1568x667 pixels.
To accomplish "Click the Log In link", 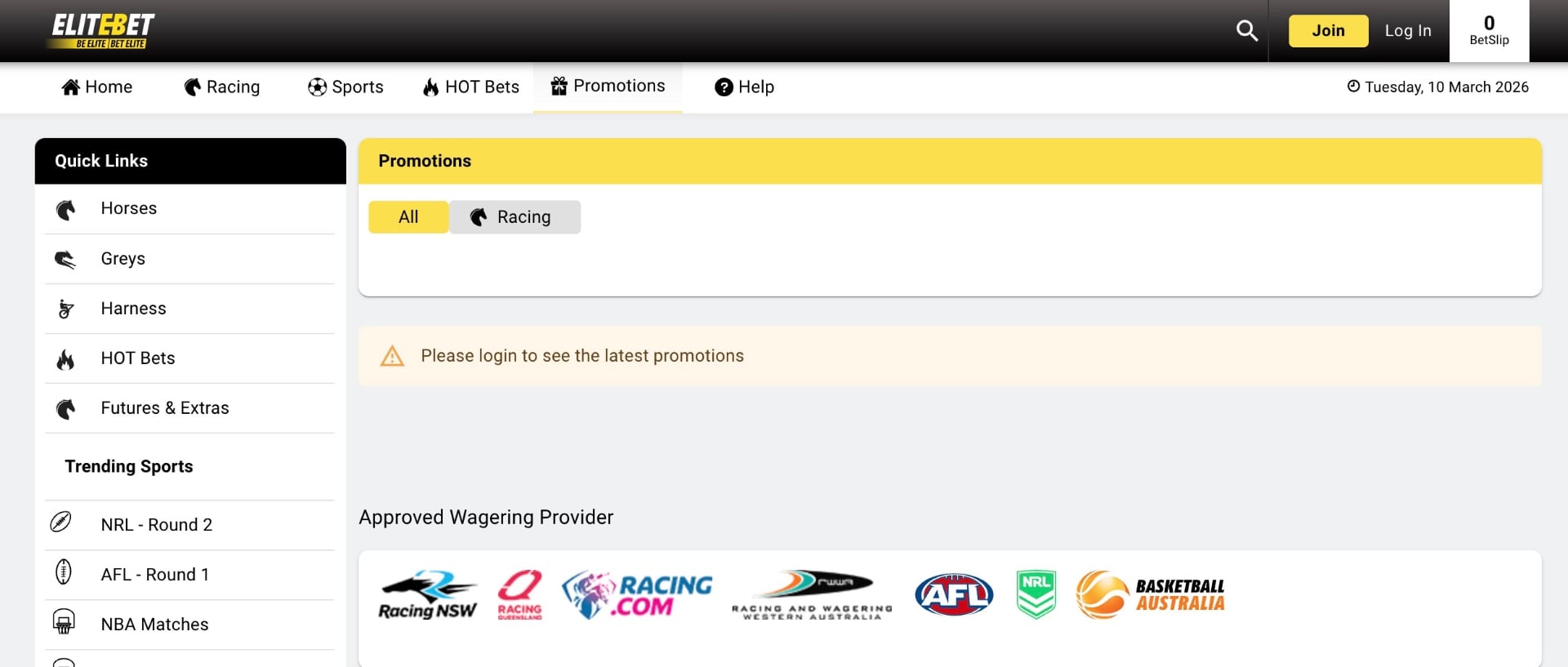I will (x=1408, y=31).
